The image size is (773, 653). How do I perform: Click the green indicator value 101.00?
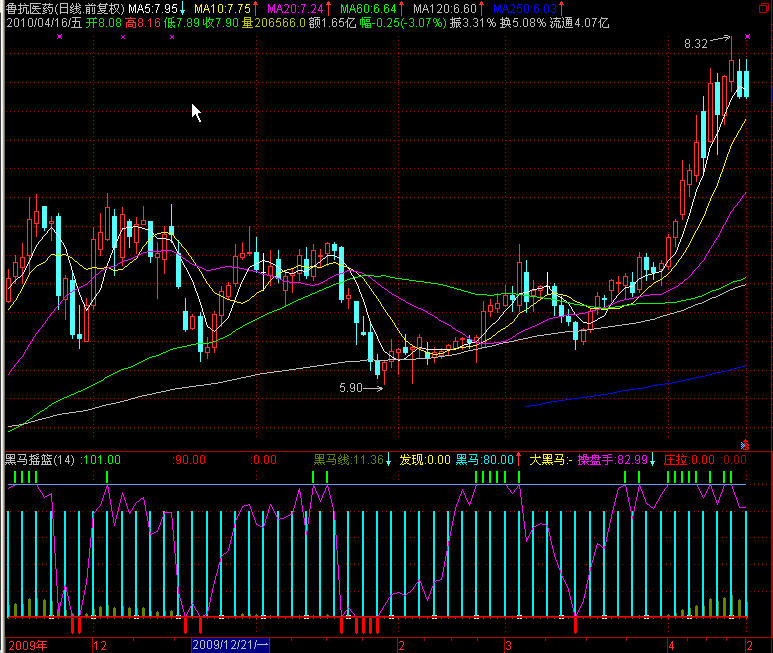click(102, 460)
